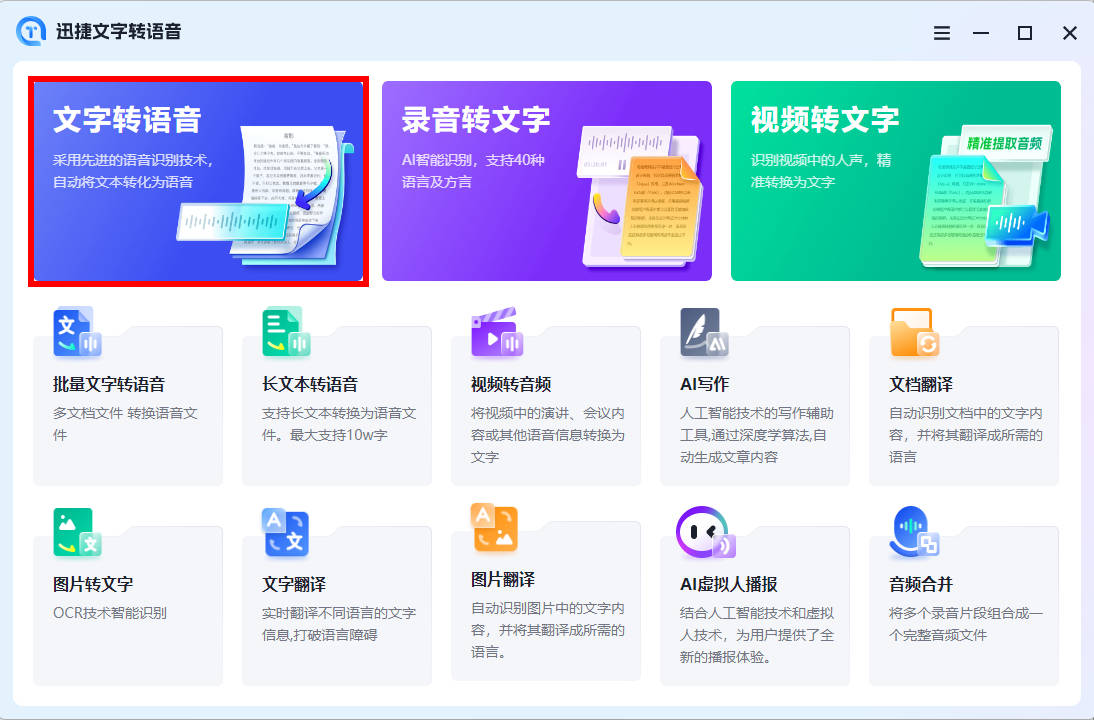Click description 实时翻译不同语言的文字

(x=339, y=624)
